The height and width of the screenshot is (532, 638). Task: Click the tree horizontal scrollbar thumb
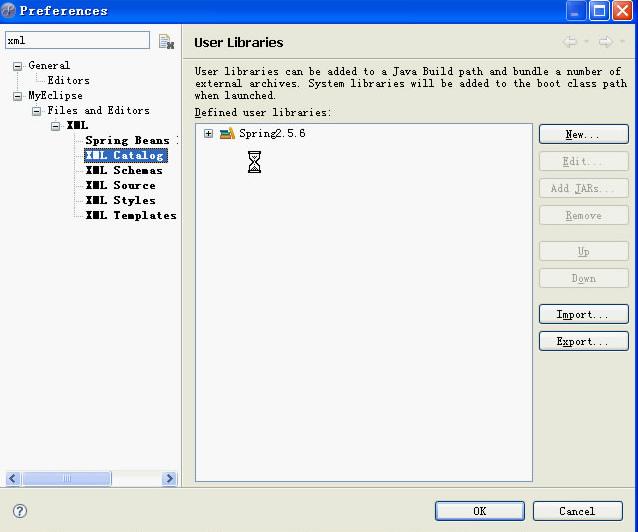[x=67, y=478]
